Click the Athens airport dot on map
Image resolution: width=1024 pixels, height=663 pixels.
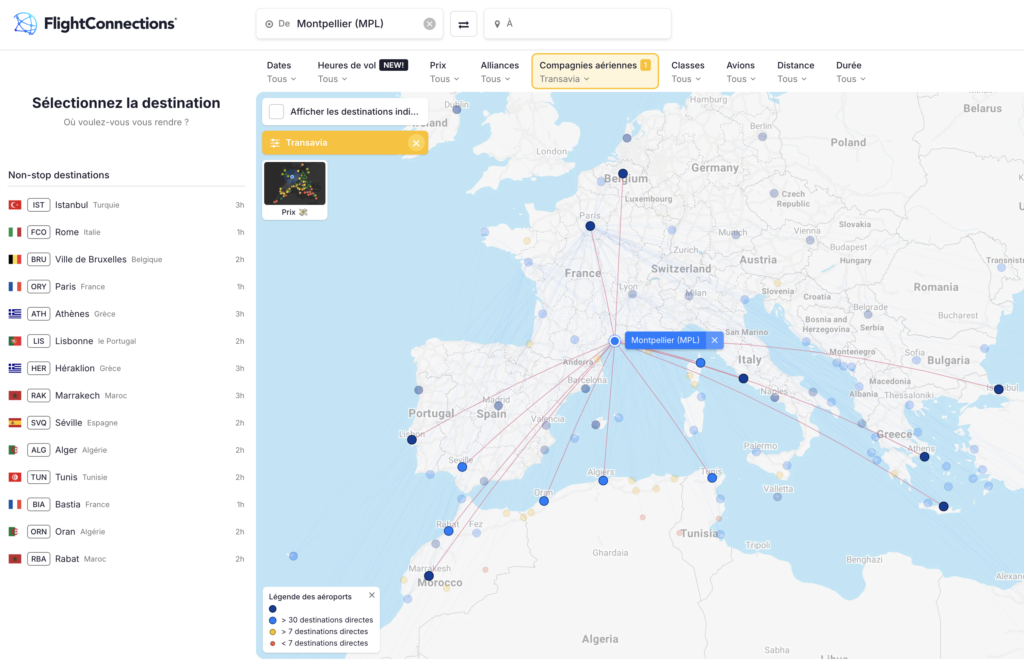(925, 457)
